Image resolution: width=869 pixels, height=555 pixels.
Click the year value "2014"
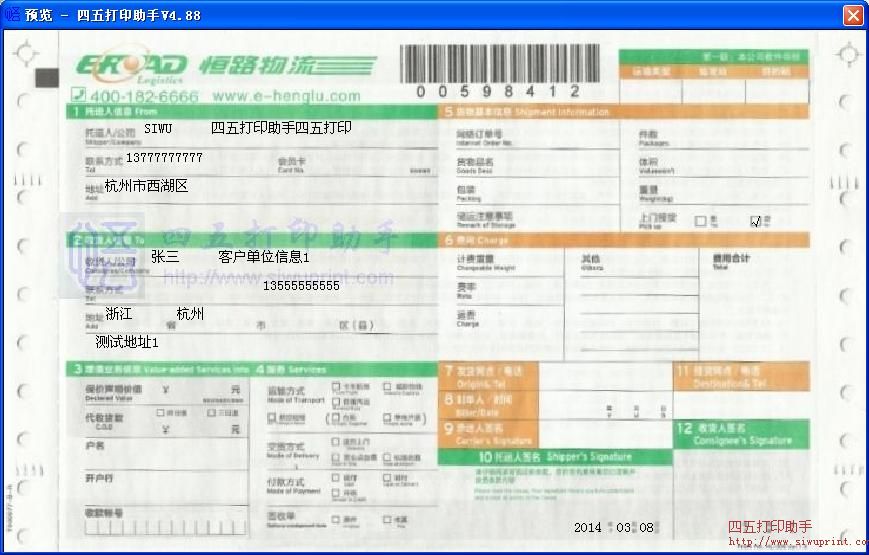coord(587,528)
